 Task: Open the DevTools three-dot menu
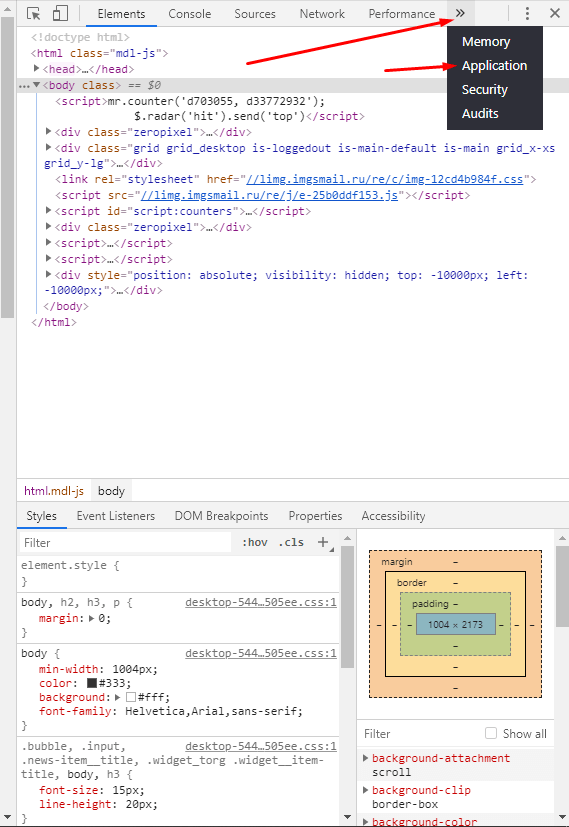point(527,13)
